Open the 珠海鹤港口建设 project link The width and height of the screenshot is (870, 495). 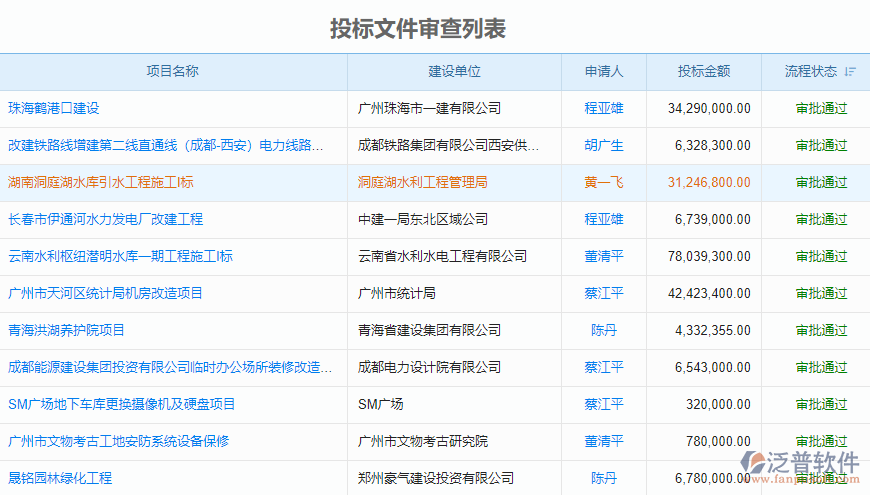(x=54, y=108)
